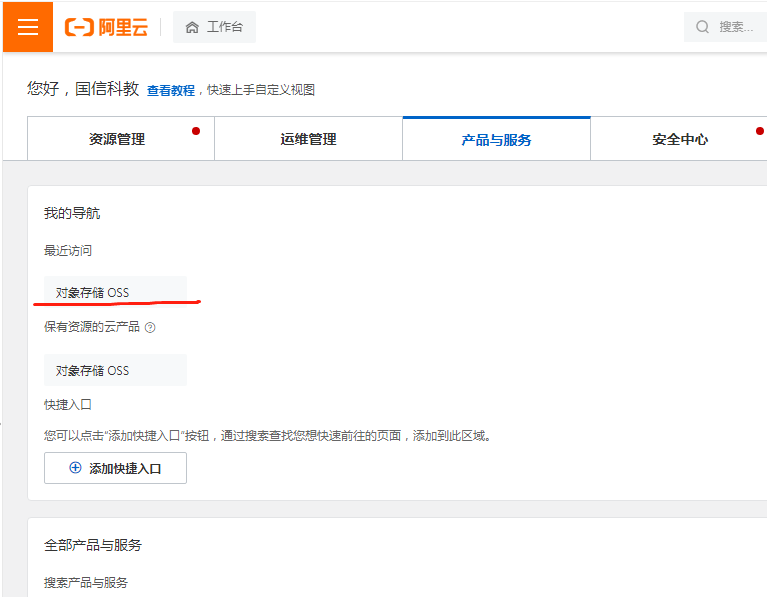Click the 您好，国信科教 greeting text
This screenshot has width=767, height=597.
coord(83,89)
